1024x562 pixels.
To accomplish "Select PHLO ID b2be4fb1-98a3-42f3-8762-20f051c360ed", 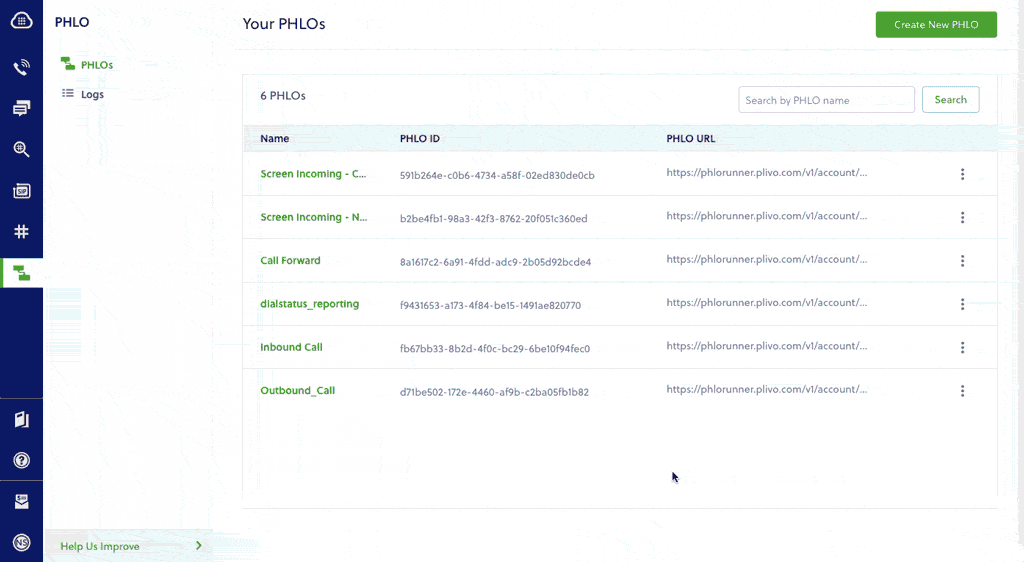I will click(x=493, y=219).
